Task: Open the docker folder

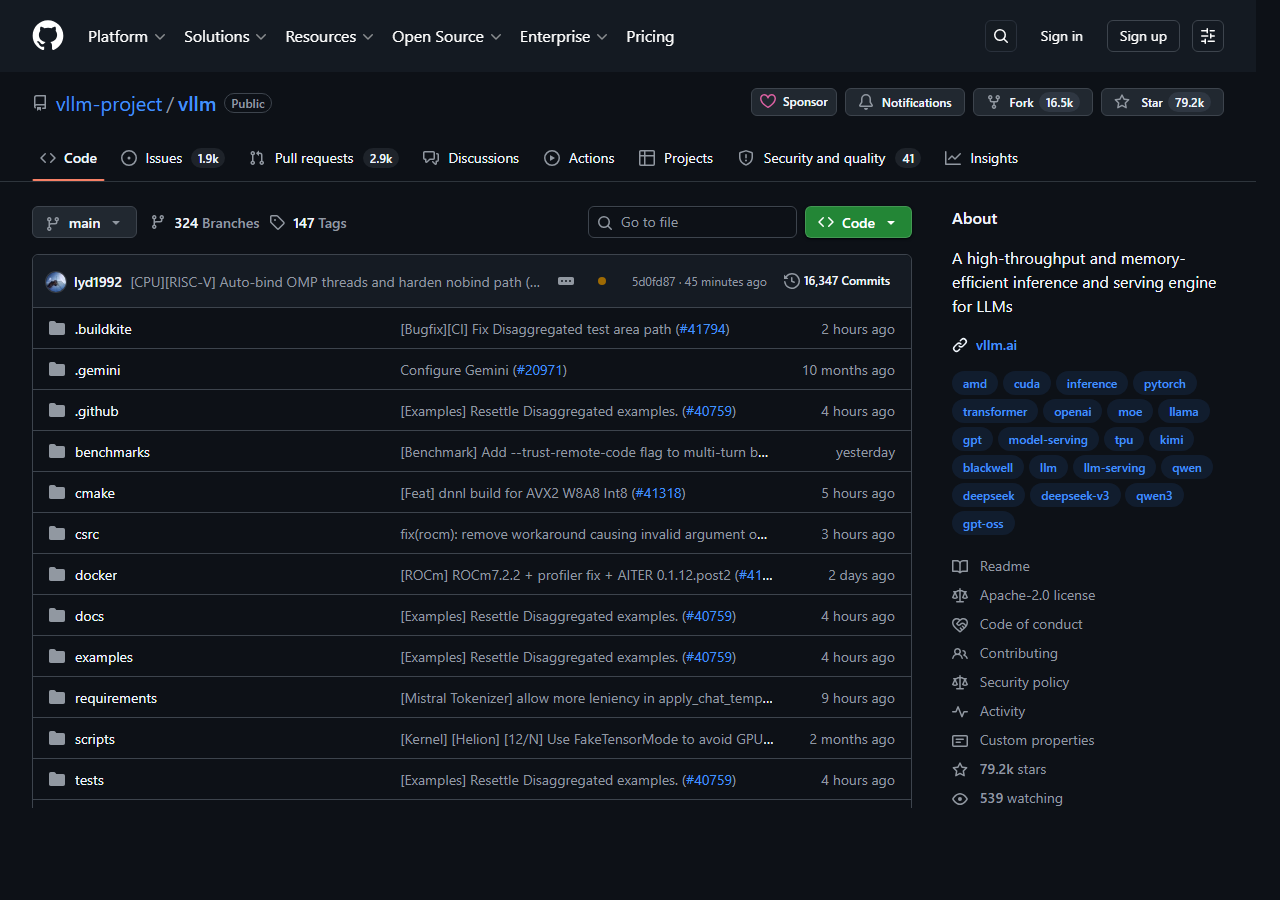Action: click(x=96, y=575)
